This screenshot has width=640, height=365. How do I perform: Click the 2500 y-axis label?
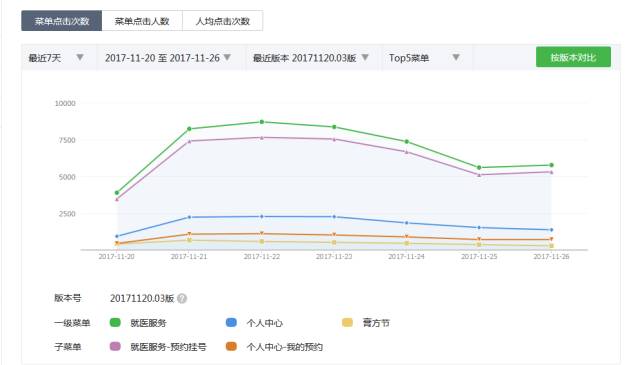(x=67, y=214)
